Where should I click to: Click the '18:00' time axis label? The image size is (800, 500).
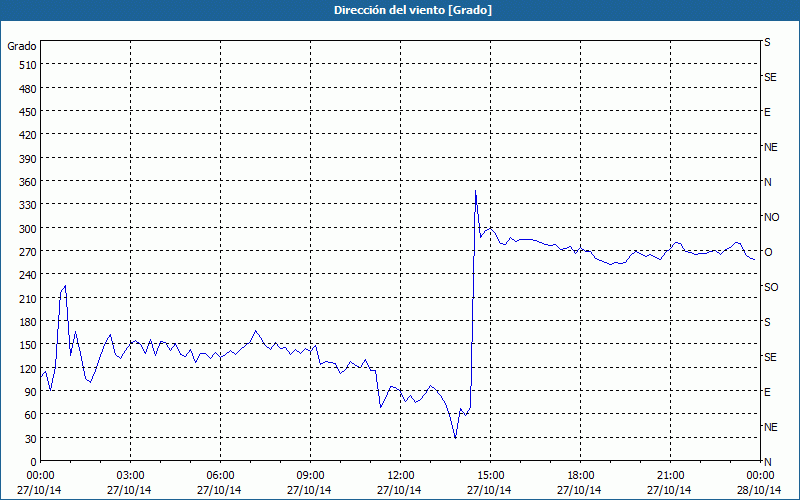coord(580,476)
